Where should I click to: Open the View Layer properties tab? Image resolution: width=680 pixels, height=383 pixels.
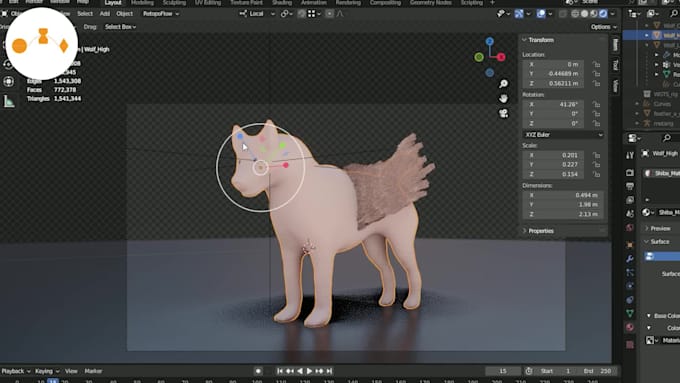coord(630,200)
